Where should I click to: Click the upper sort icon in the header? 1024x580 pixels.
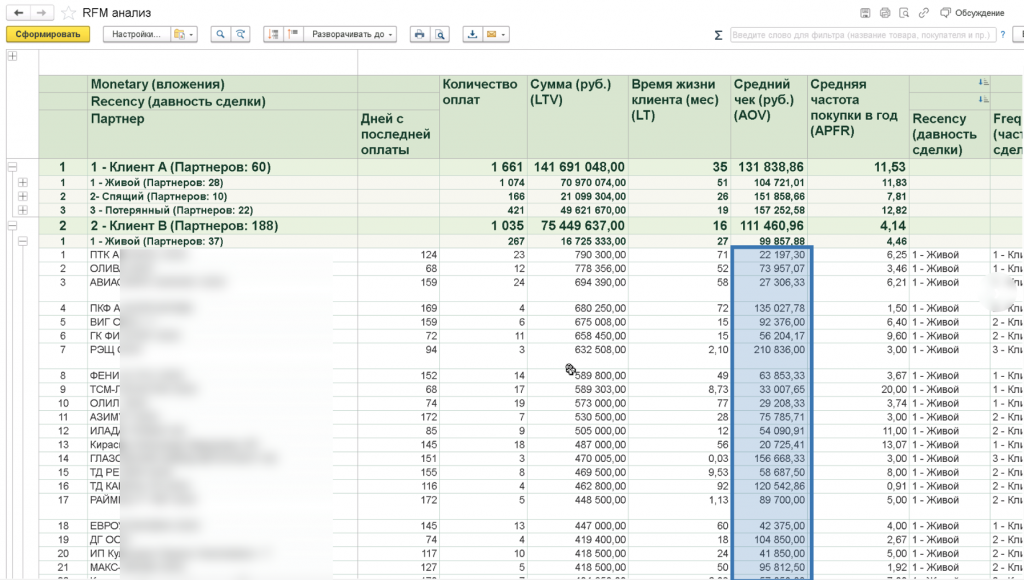[x=984, y=82]
